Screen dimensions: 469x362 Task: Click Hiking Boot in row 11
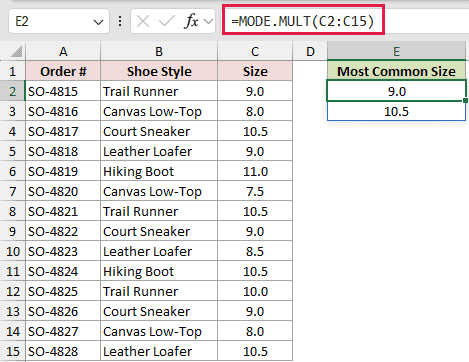pos(159,271)
